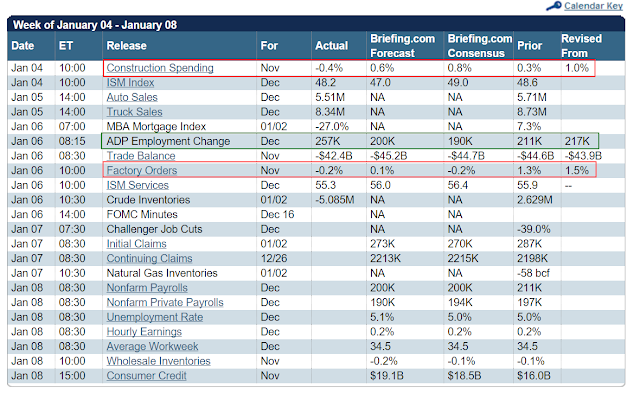This screenshot has width=640, height=399.
Task: Open the ISM Index release link
Action: pos(130,83)
